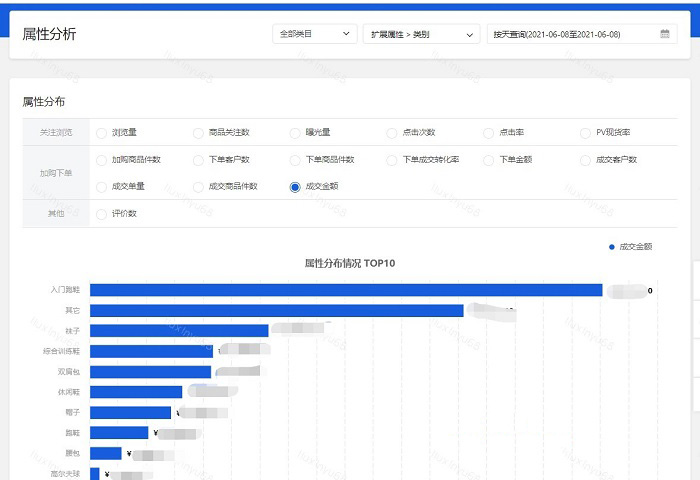Select the 下单商品件数 radio option

(295, 160)
